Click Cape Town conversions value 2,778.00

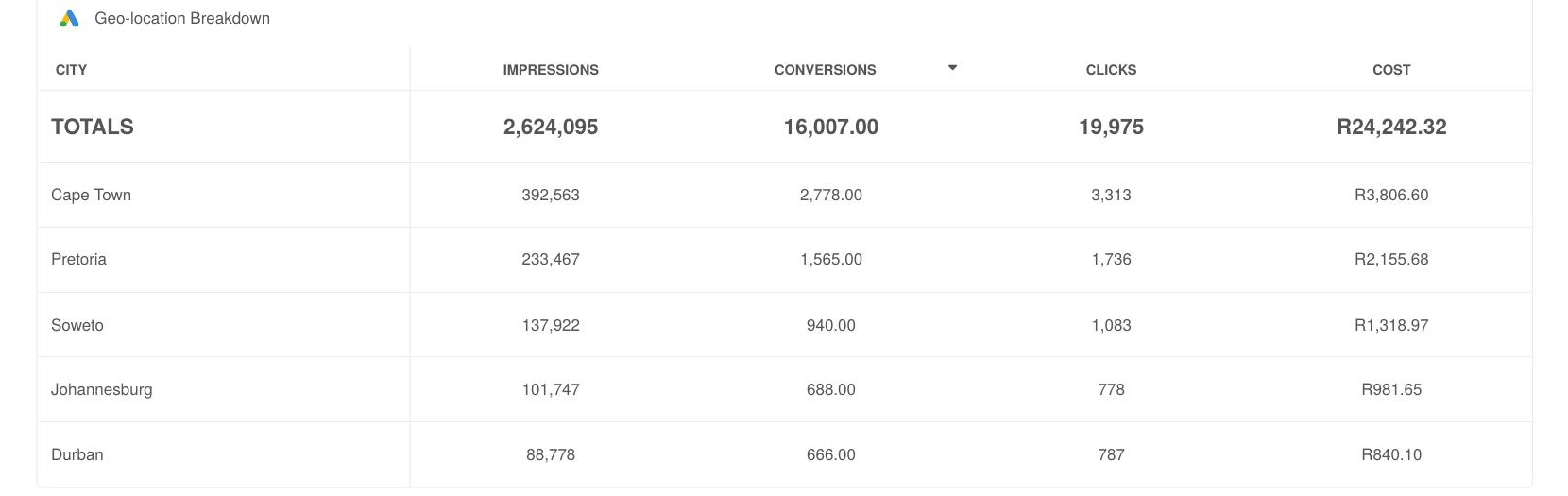831,196
